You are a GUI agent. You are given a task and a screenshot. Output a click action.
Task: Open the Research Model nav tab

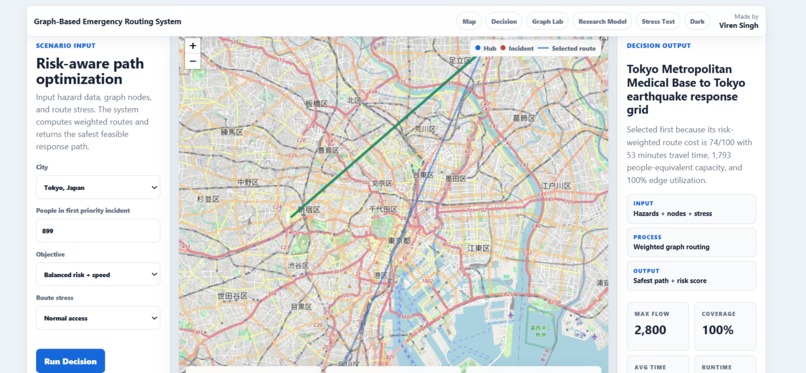(602, 22)
